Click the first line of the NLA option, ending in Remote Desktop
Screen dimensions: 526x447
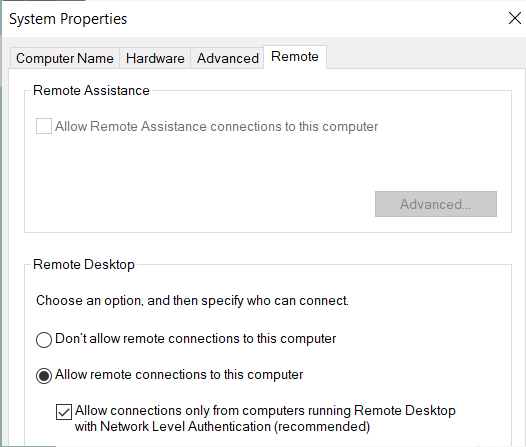pos(265,410)
